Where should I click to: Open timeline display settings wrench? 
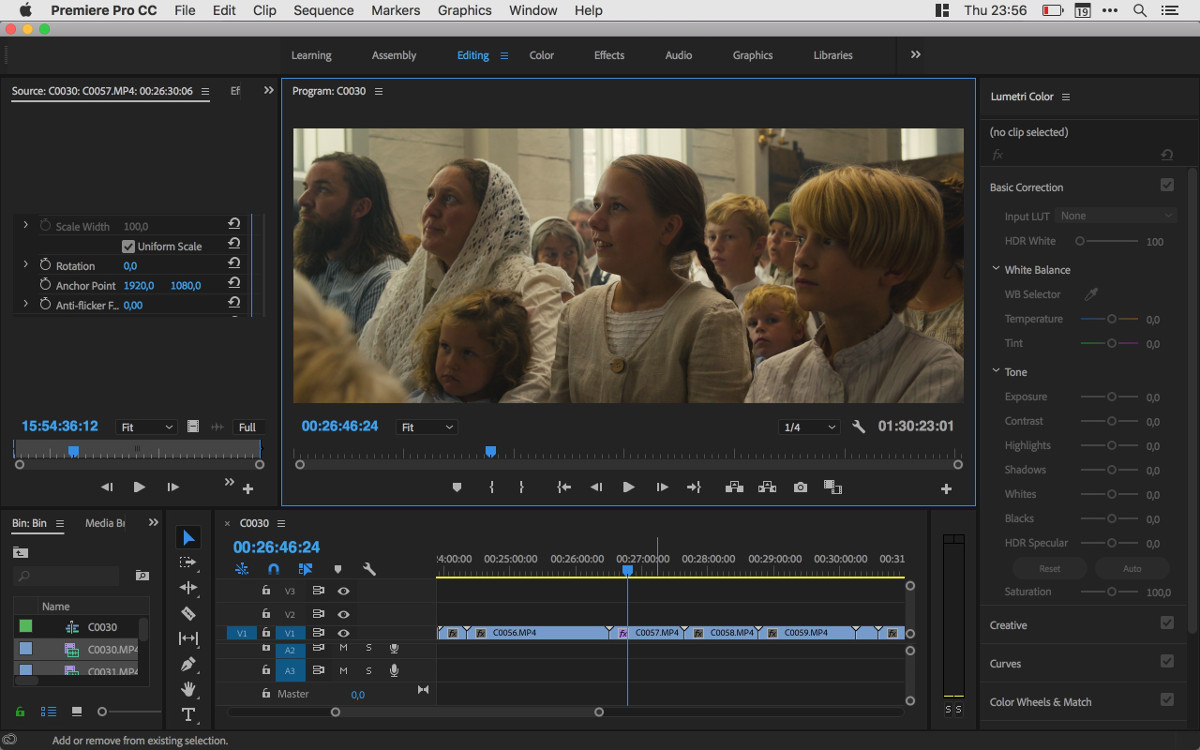coord(369,569)
